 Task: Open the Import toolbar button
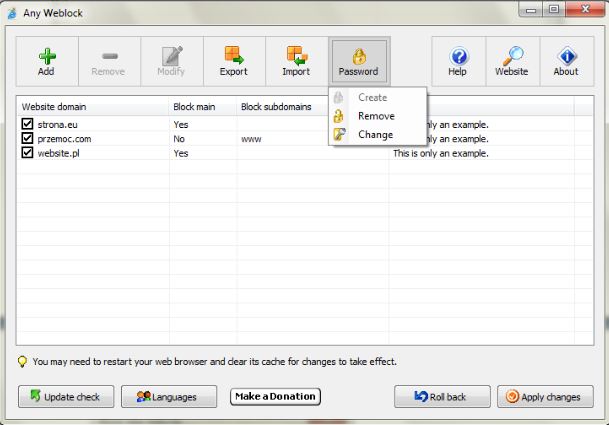pyautogui.click(x=297, y=61)
